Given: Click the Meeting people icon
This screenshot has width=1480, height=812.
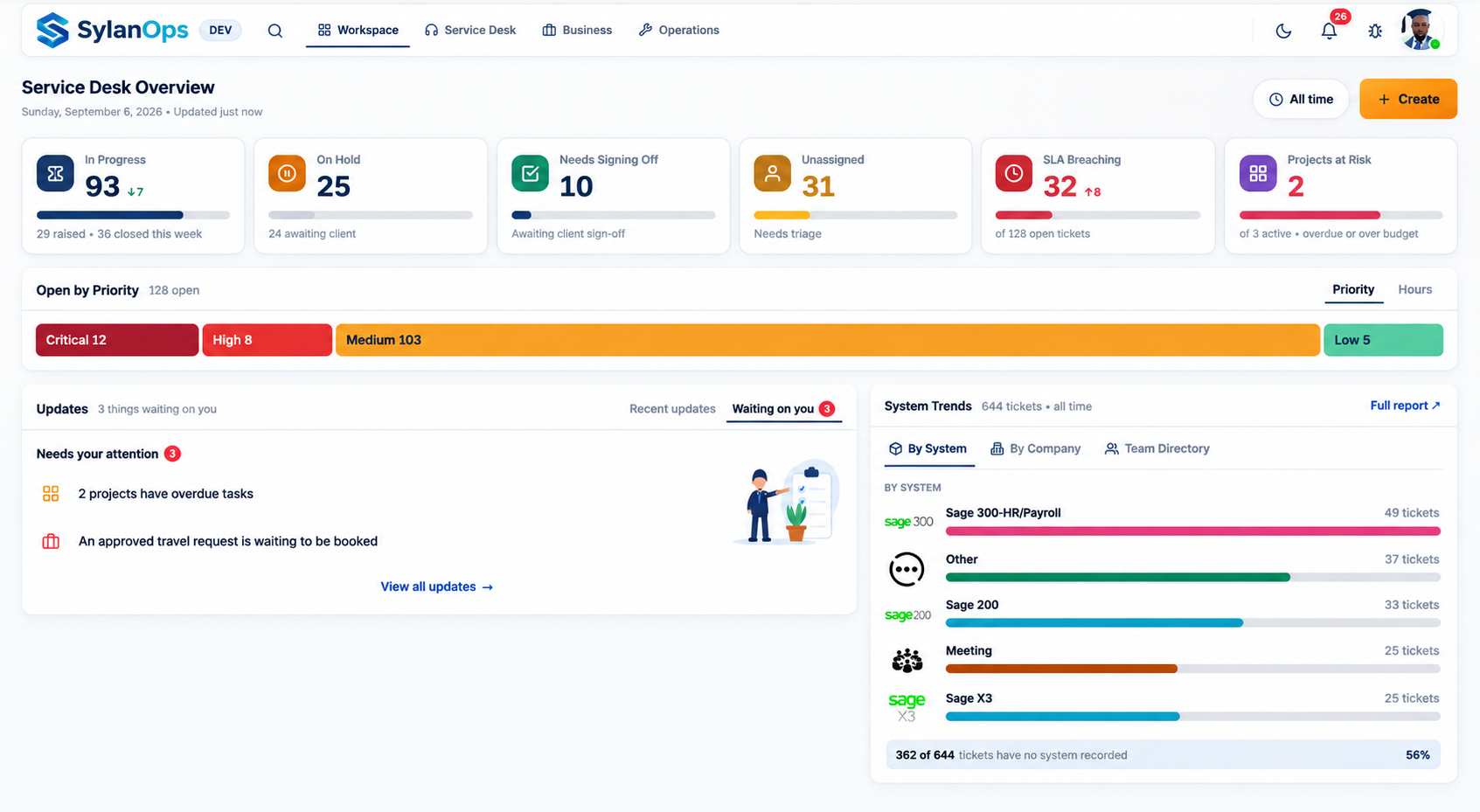Looking at the screenshot, I should pos(907,661).
